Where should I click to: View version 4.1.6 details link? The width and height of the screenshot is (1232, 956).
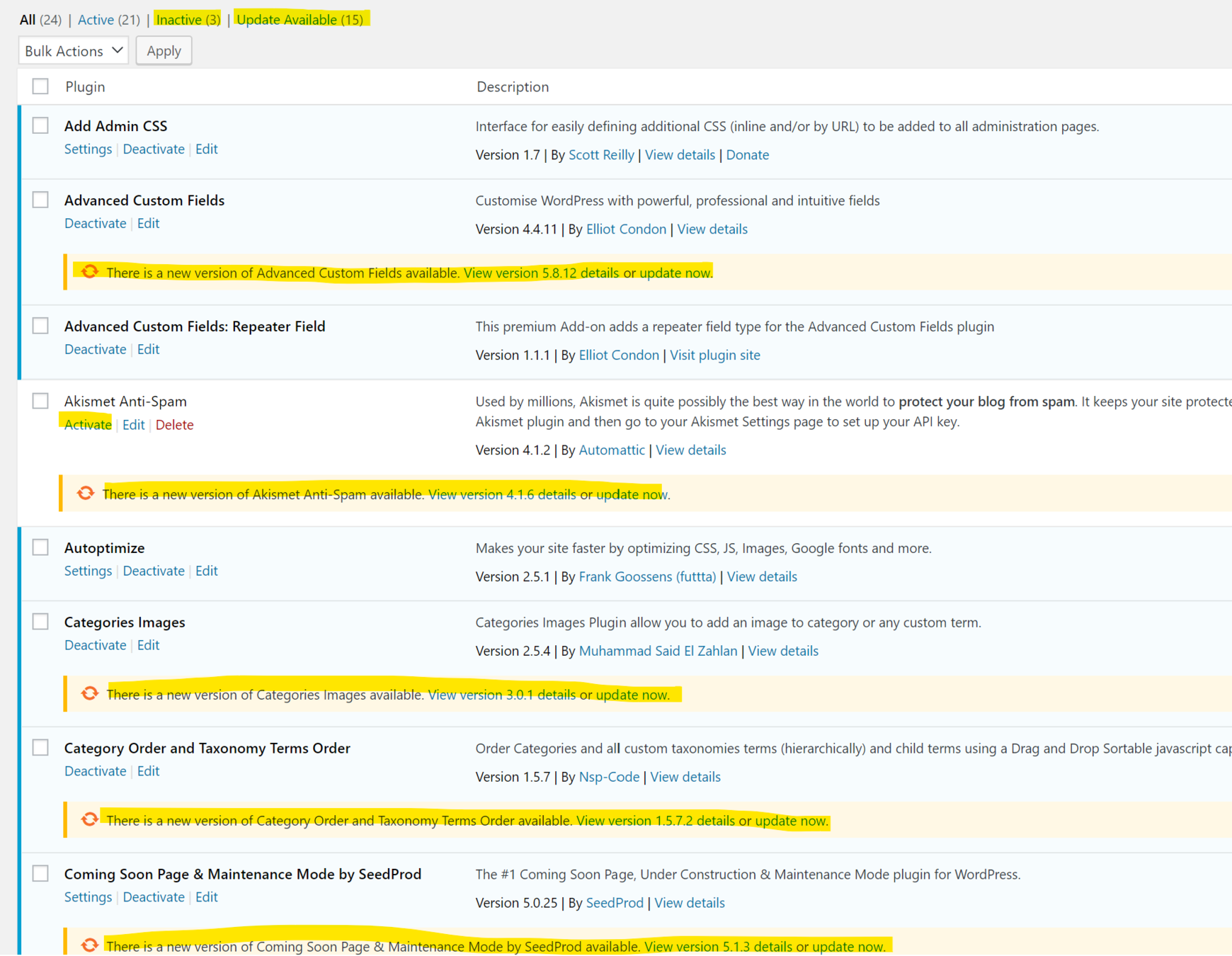502,494
